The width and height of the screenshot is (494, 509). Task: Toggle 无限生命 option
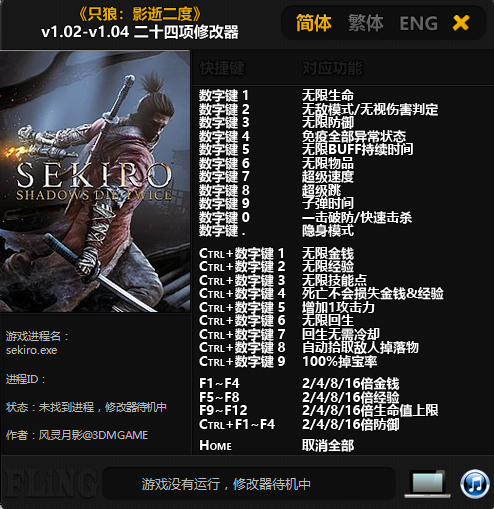pyautogui.click(x=328, y=95)
